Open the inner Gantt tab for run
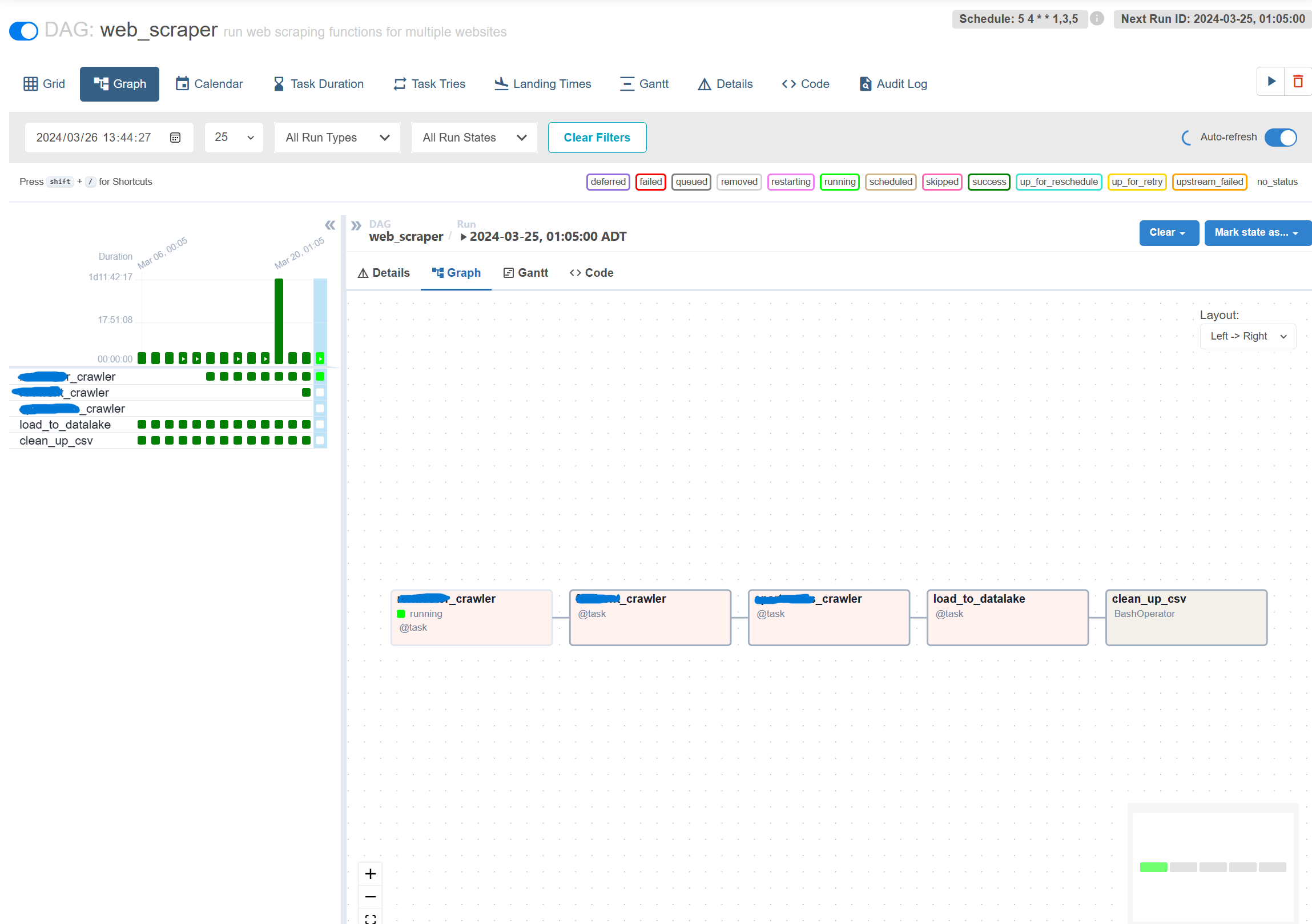Screen dimensions: 1312x924 [x=526, y=273]
